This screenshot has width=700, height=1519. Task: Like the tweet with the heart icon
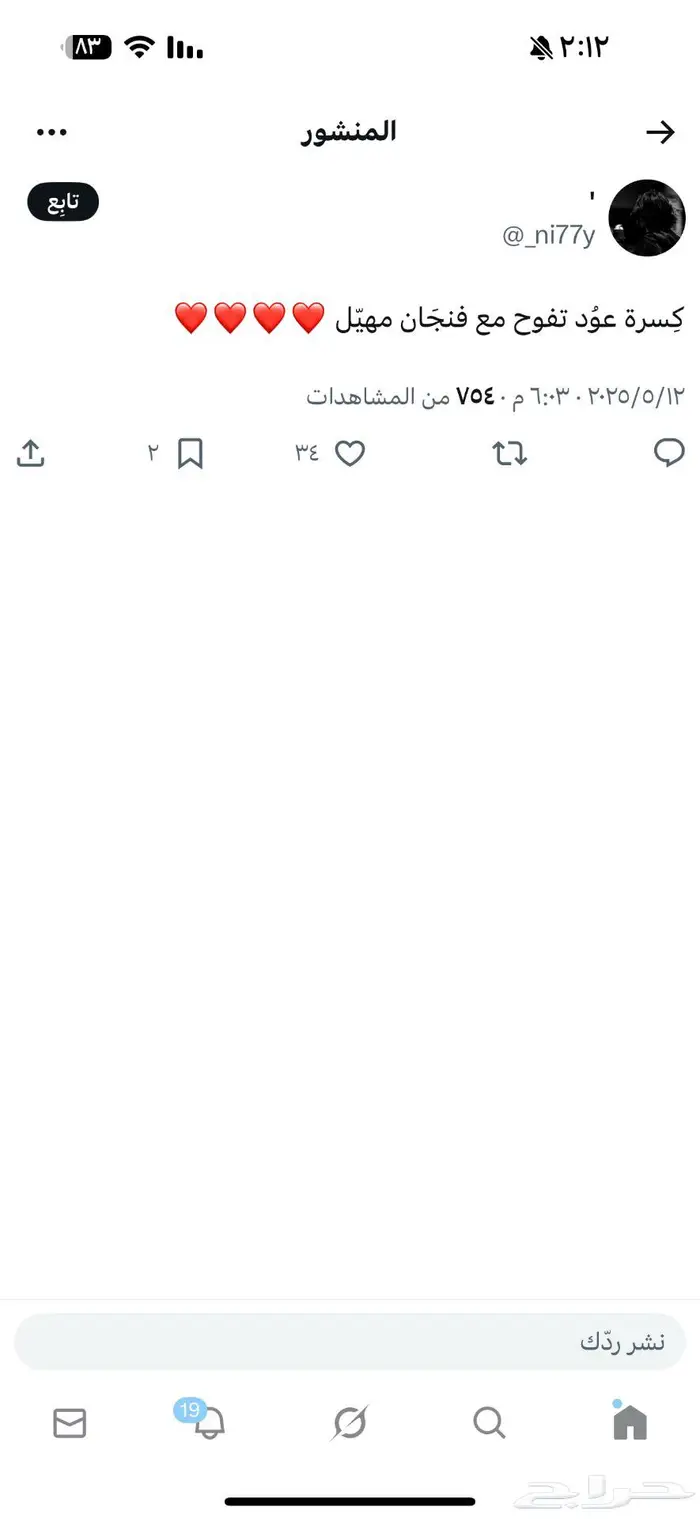coord(350,453)
